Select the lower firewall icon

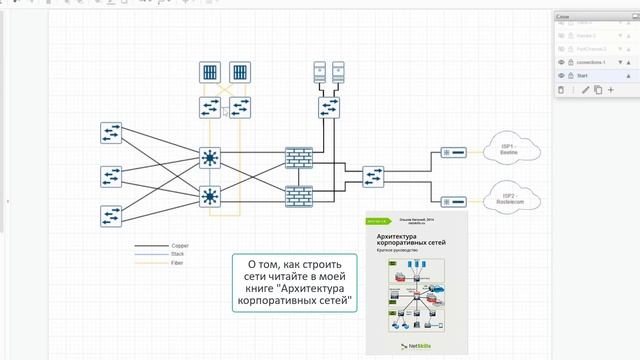pyautogui.click(x=299, y=196)
